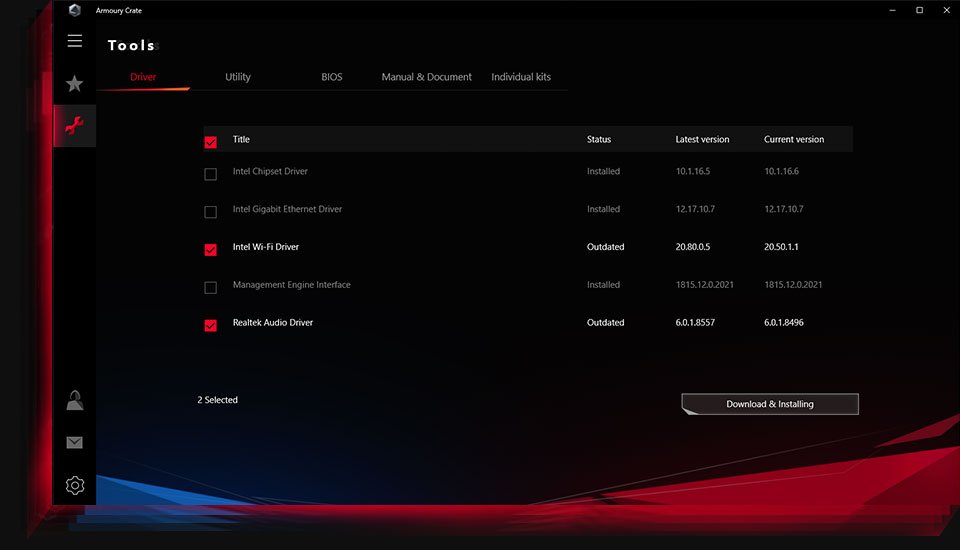This screenshot has height=550, width=960.
Task: Enable Management Engine Interface checkbox
Action: coord(210,288)
